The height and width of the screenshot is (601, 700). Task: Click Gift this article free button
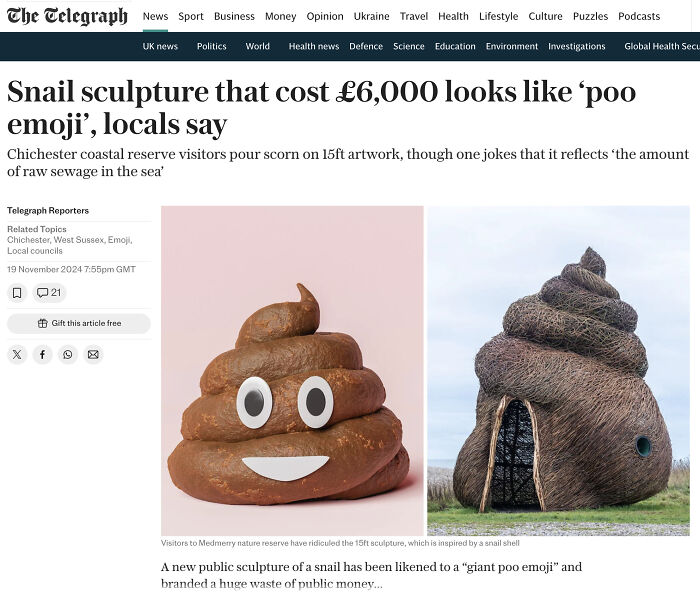coord(79,323)
